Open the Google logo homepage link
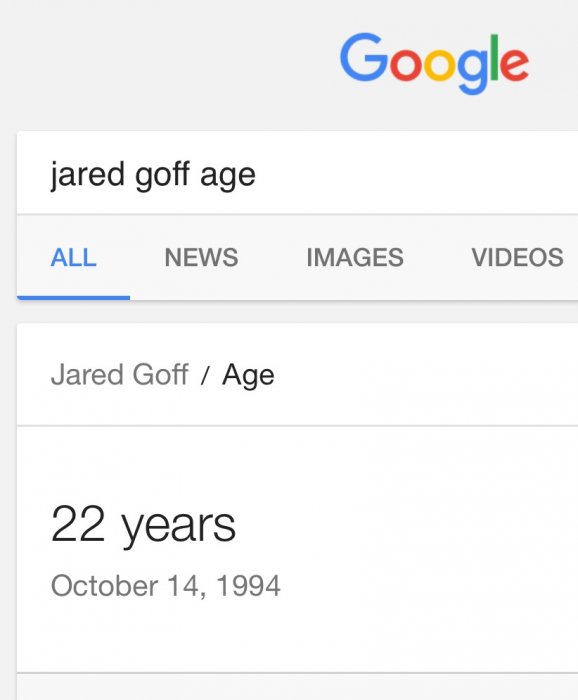Viewport: 578px width, 700px height. pyautogui.click(x=434, y=63)
